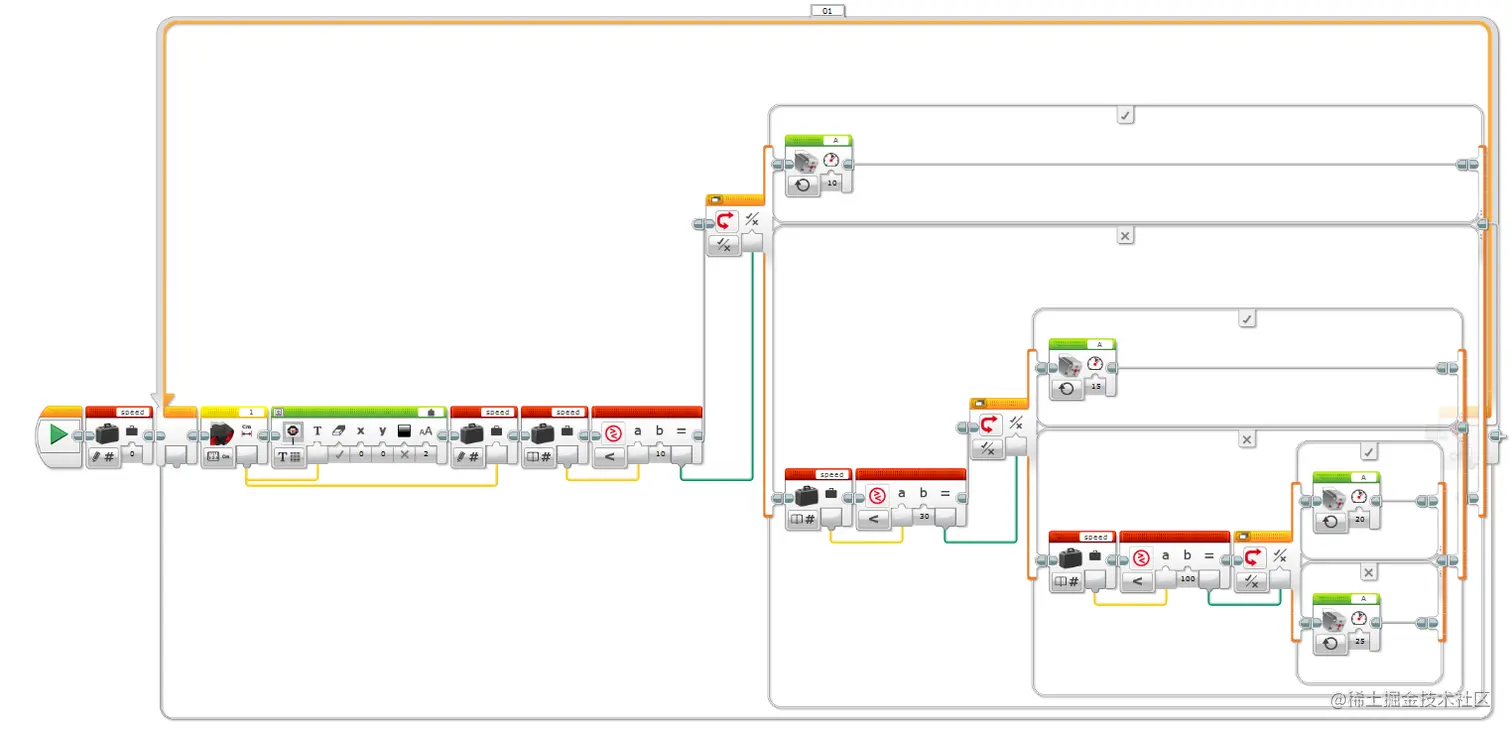Image resolution: width=1512 pixels, height=731 pixels.
Task: Click the compare icon on threshold 10 block
Action: [x=612, y=433]
